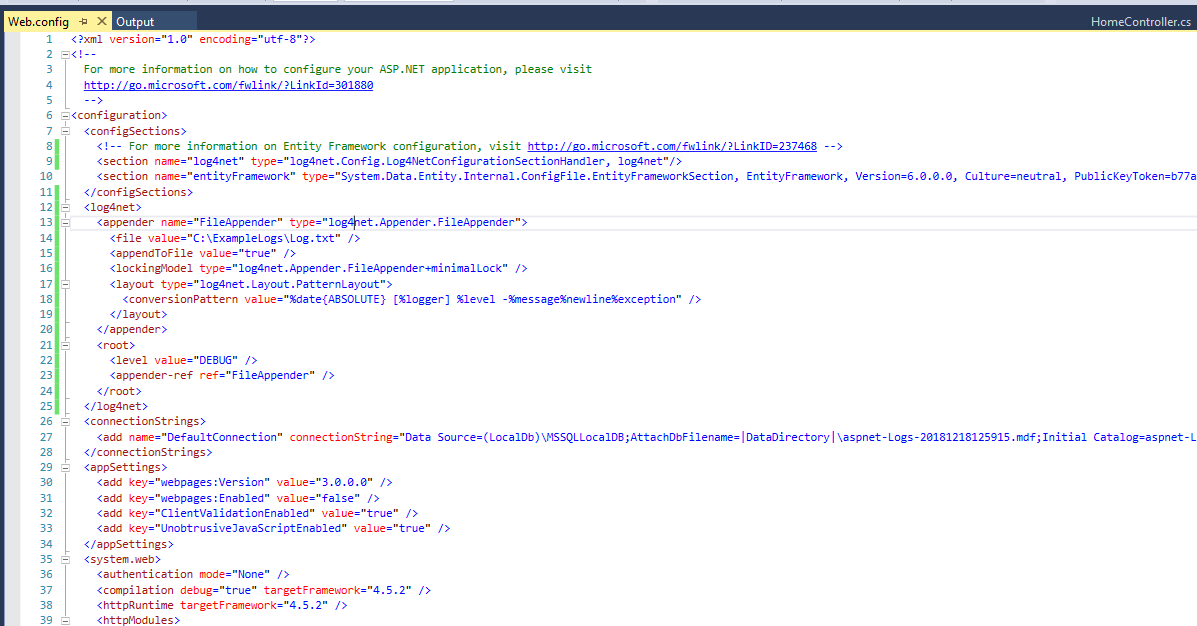Image resolution: width=1197 pixels, height=626 pixels.
Task: Collapse the log4net section
Action: [63, 207]
